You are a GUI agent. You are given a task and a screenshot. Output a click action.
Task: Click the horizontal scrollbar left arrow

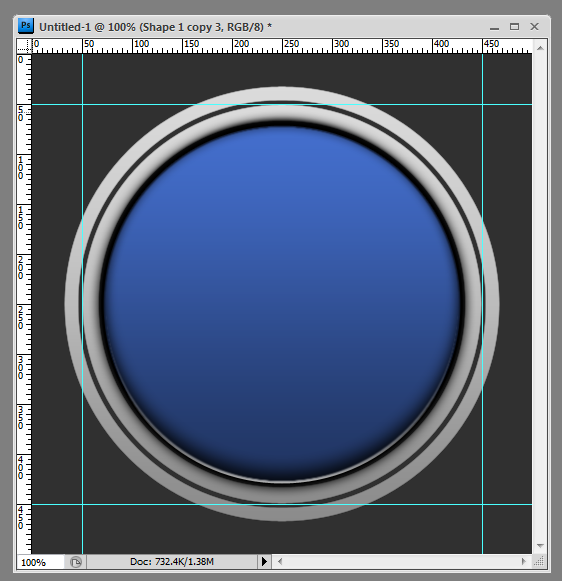point(280,562)
